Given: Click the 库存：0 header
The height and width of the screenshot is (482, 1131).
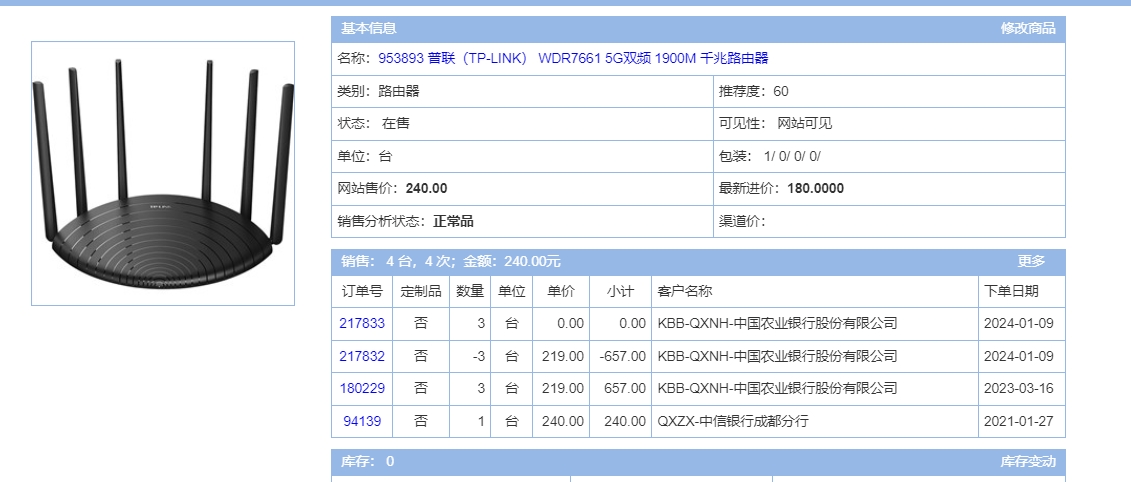Looking at the screenshot, I should [x=368, y=462].
